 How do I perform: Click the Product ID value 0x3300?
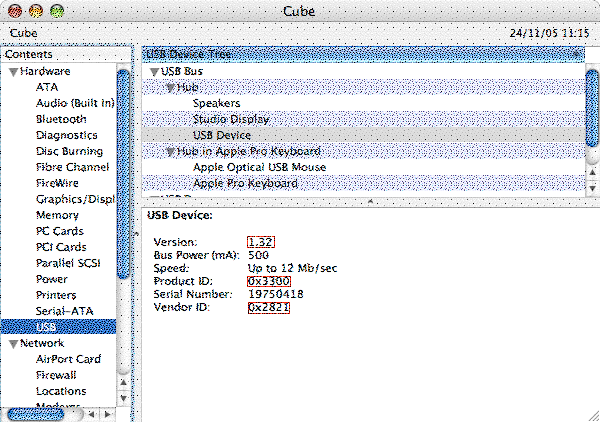tap(269, 281)
